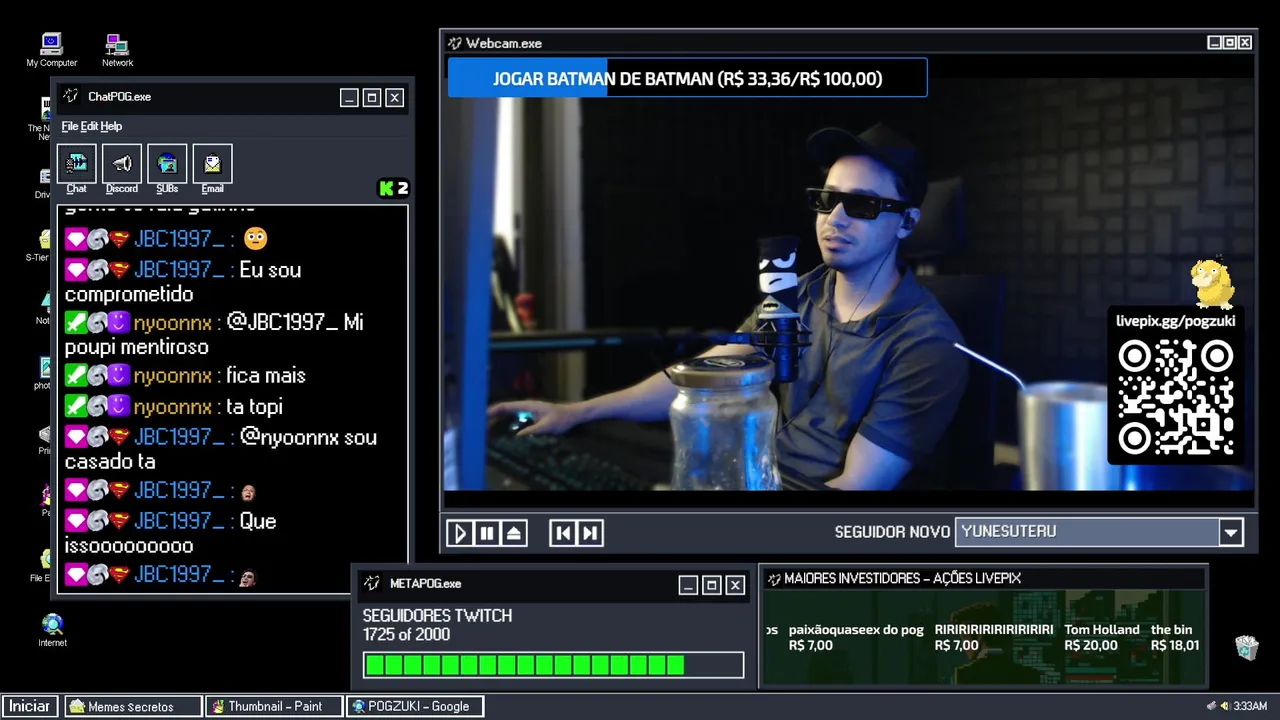Open the File menu in ChatPOG

point(70,126)
